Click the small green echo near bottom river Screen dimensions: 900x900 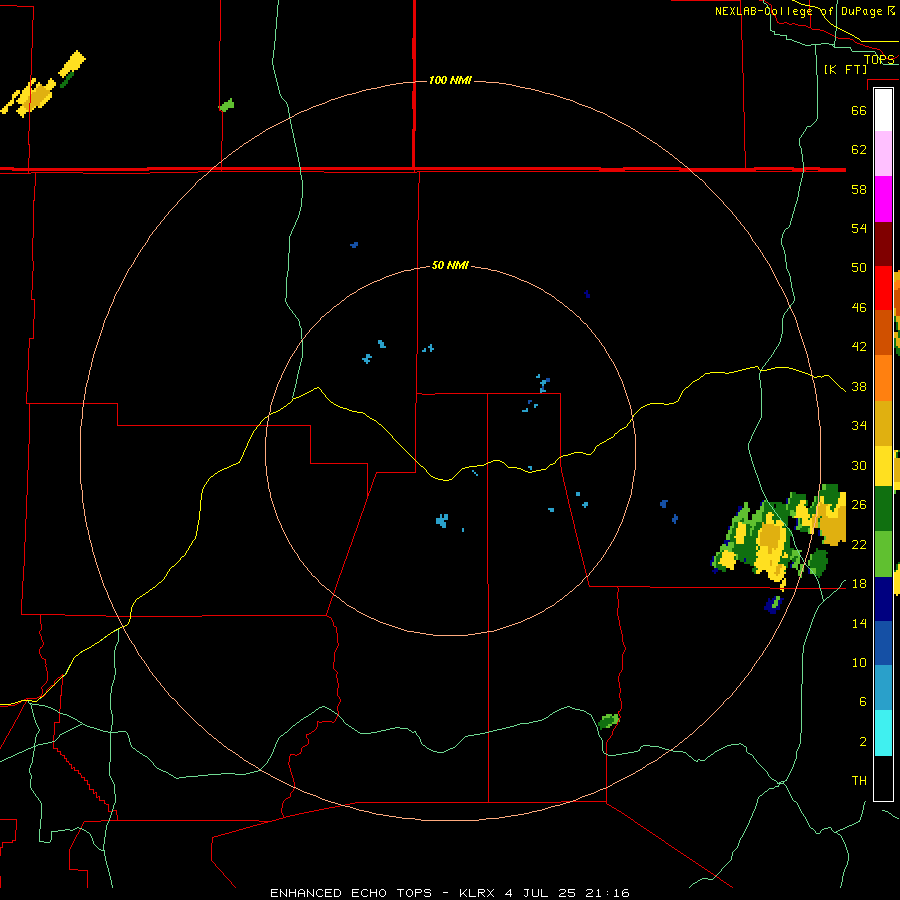(608, 721)
